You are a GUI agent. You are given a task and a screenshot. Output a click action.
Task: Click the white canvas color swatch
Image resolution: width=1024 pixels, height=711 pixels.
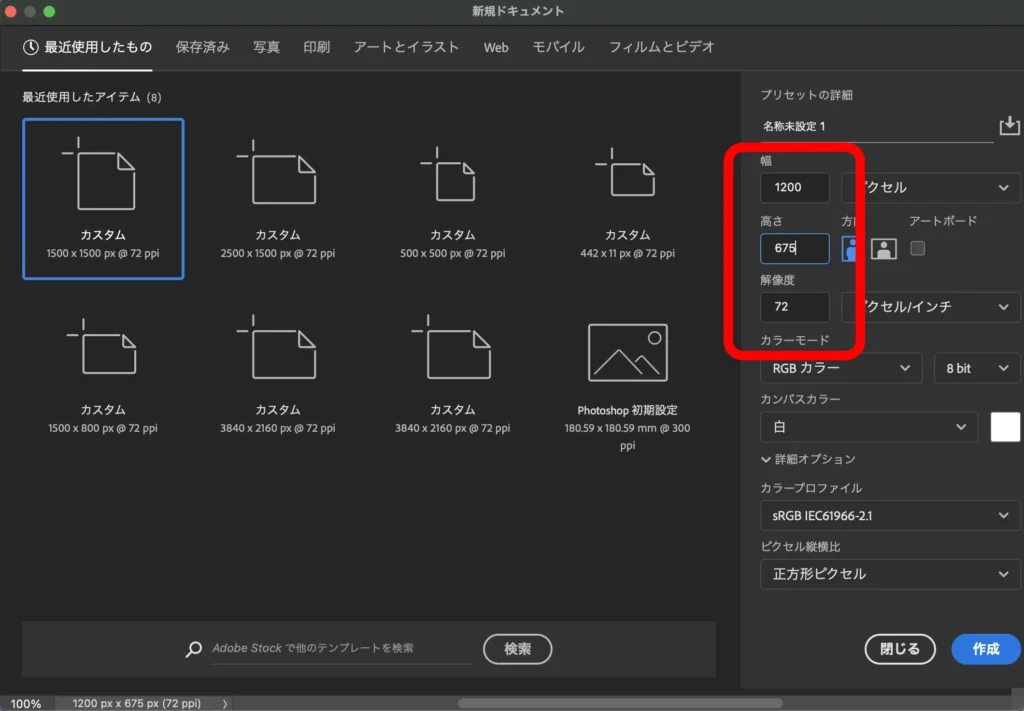click(1004, 427)
